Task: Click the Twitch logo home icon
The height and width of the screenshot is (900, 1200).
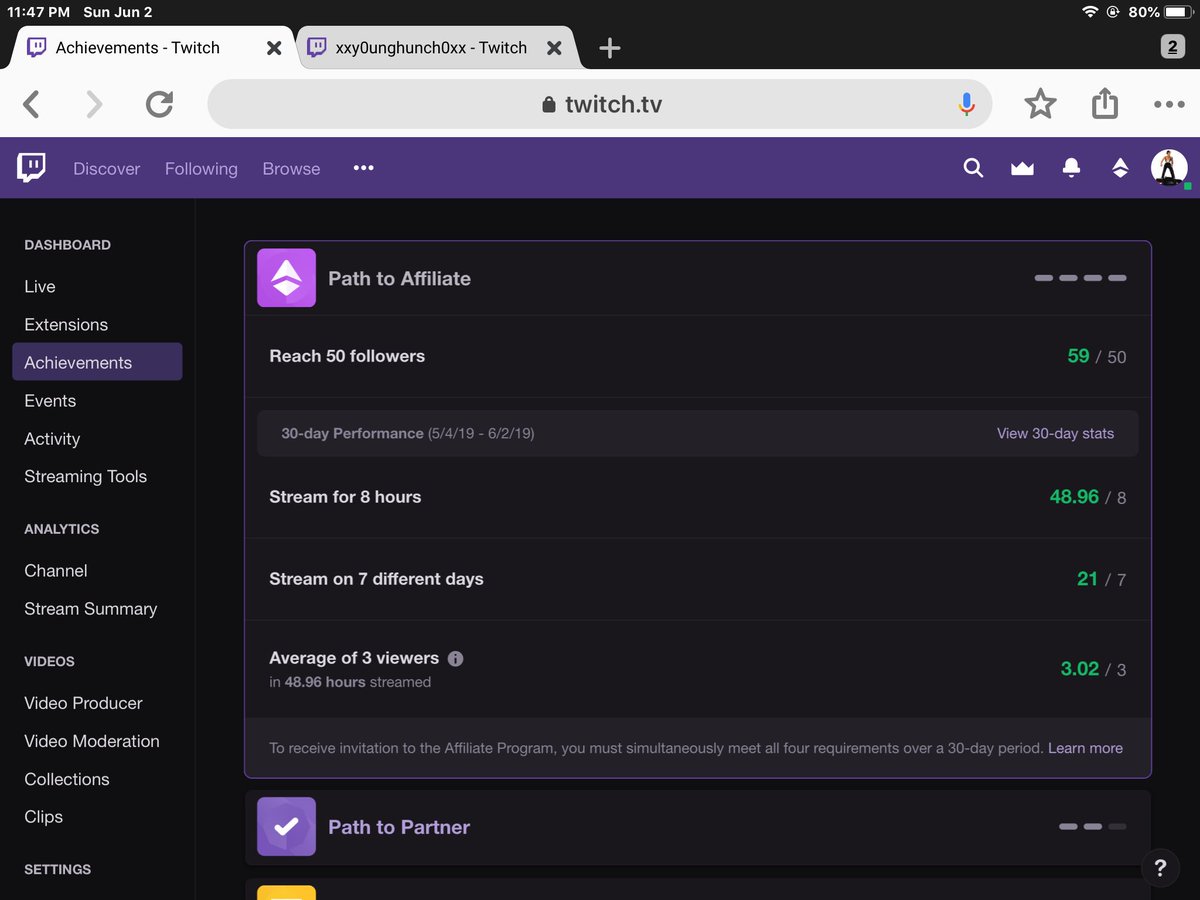Action: pyautogui.click(x=31, y=168)
